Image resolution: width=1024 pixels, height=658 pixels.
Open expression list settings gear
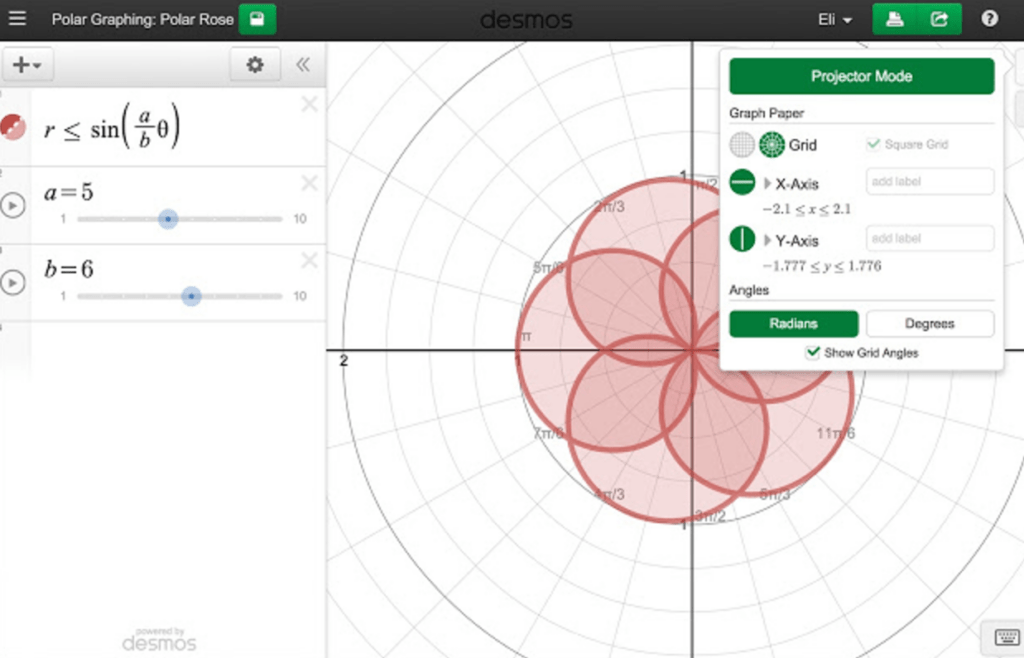click(x=255, y=65)
